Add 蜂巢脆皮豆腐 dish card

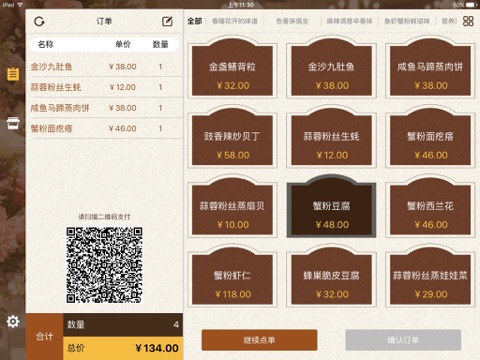point(331,277)
